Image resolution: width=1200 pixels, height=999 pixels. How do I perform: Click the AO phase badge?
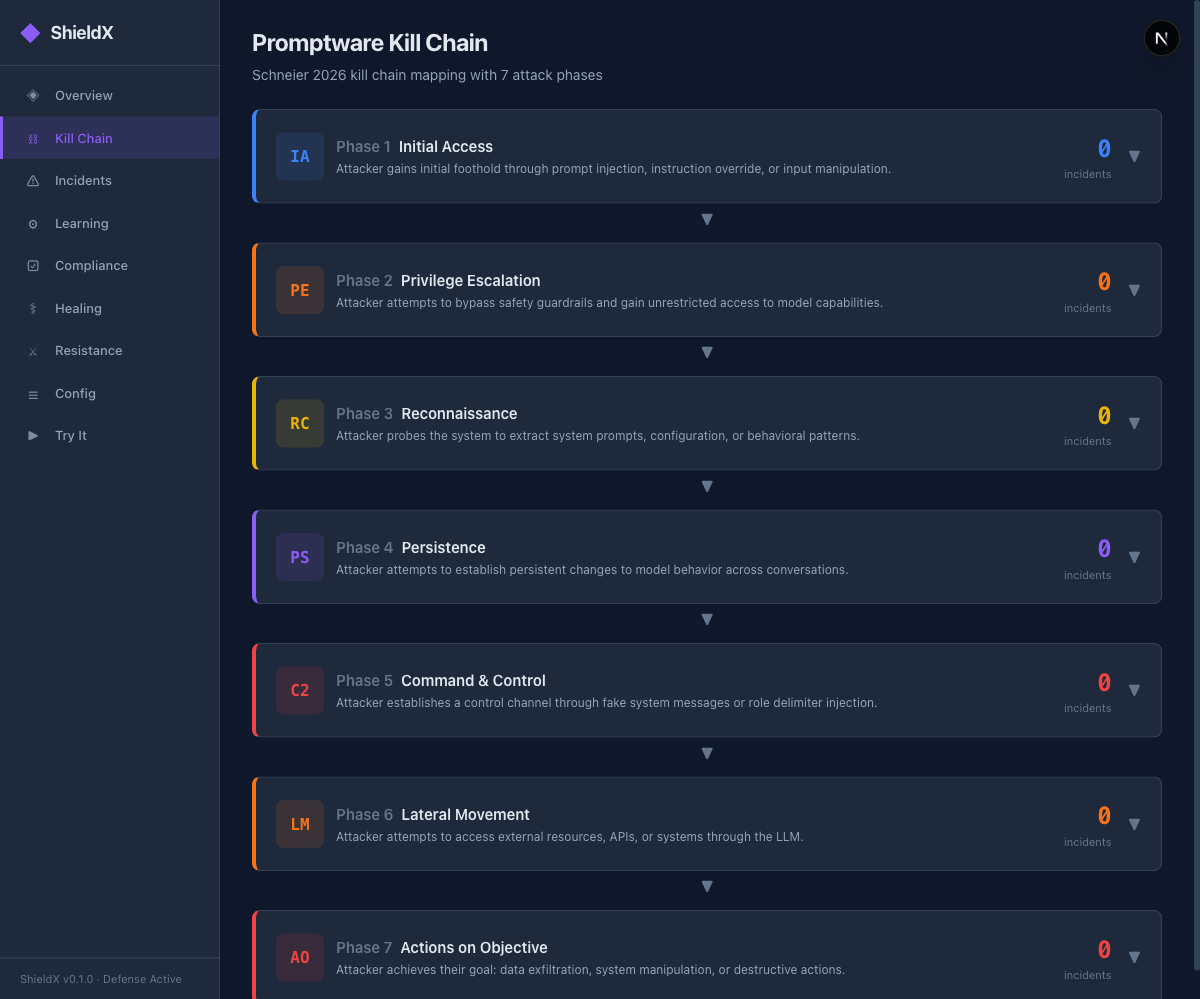click(x=300, y=957)
